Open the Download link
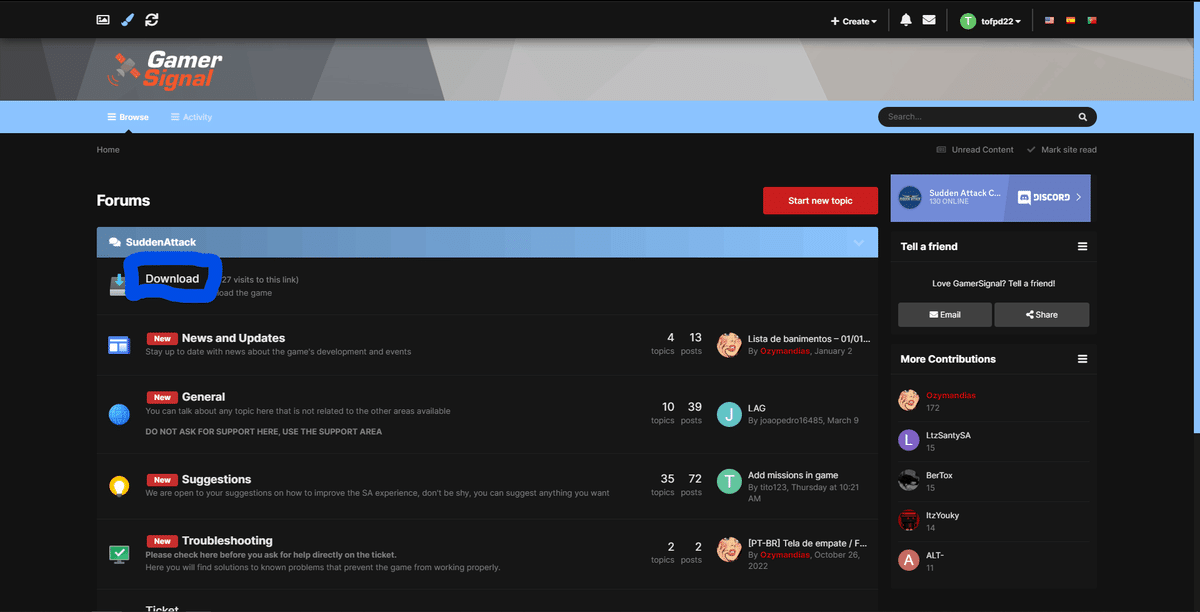Viewport: 1200px width, 612px height. click(172, 278)
